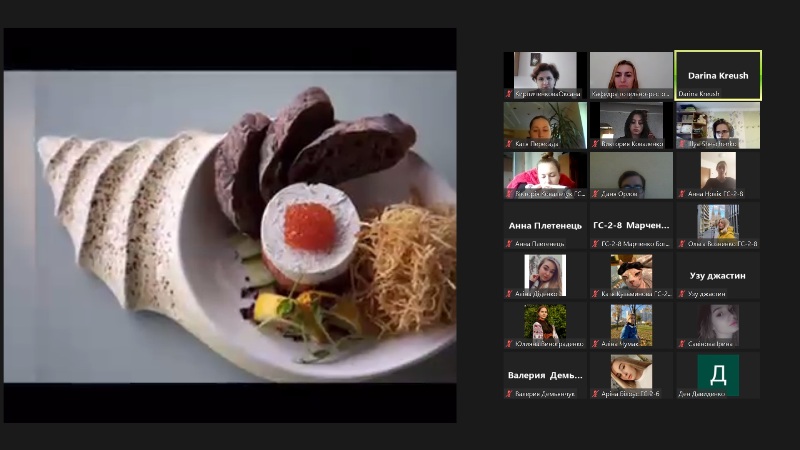This screenshot has height=450, width=800.
Task: Click muted mic icon on Узу джастин tile
Action: click(x=682, y=294)
